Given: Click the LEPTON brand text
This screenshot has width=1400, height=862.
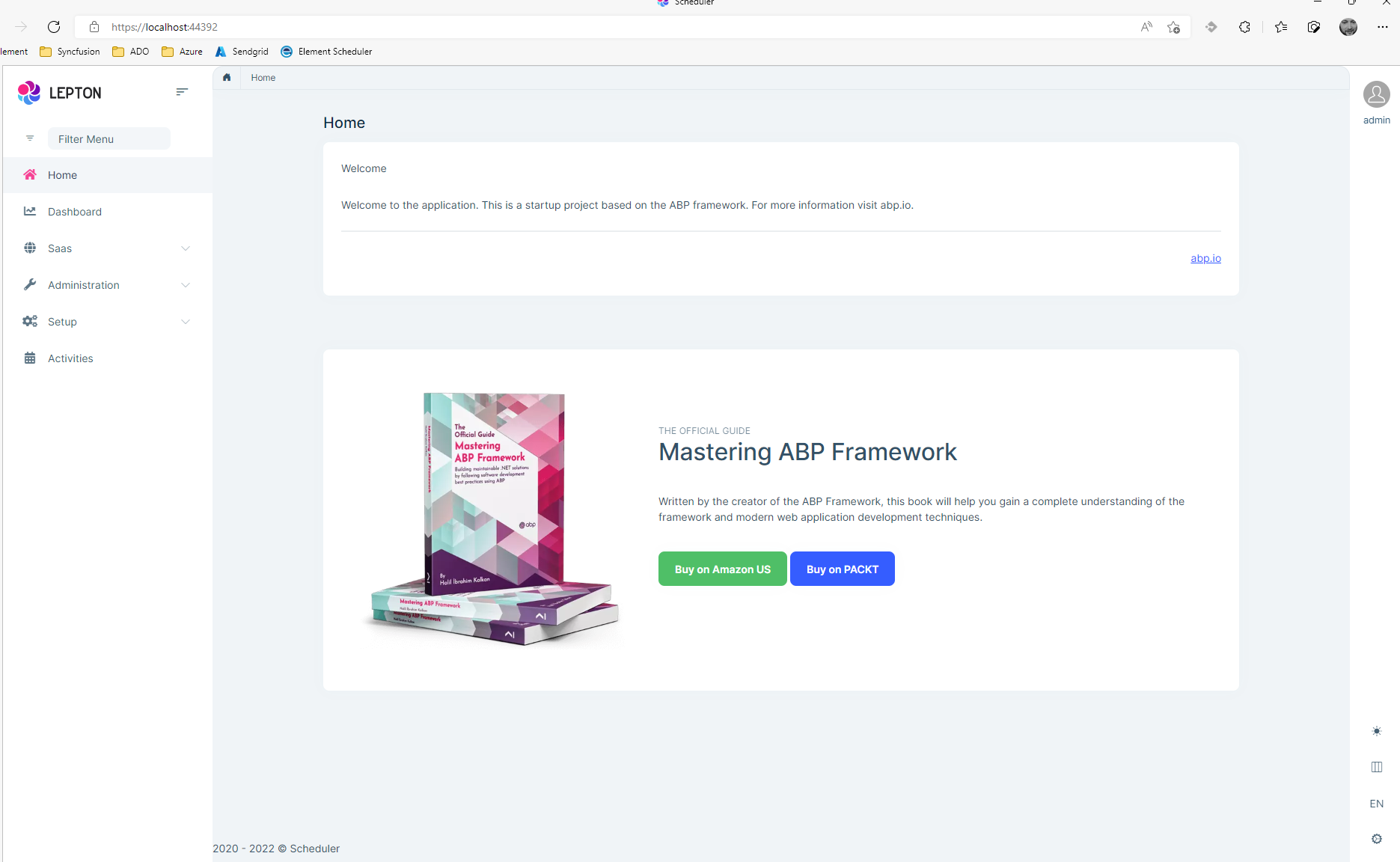Looking at the screenshot, I should 76,93.
